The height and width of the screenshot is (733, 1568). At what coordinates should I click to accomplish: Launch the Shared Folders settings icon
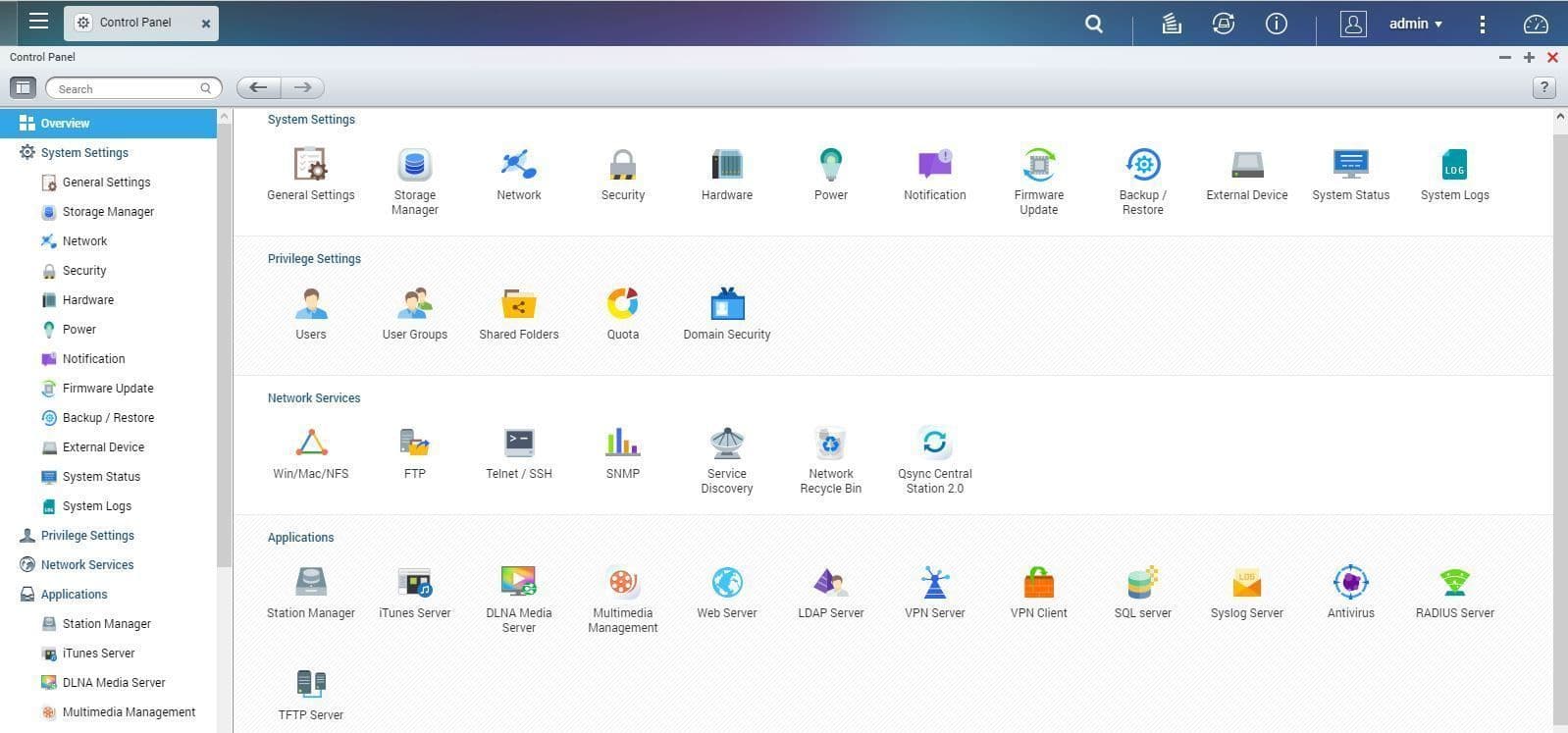click(518, 306)
